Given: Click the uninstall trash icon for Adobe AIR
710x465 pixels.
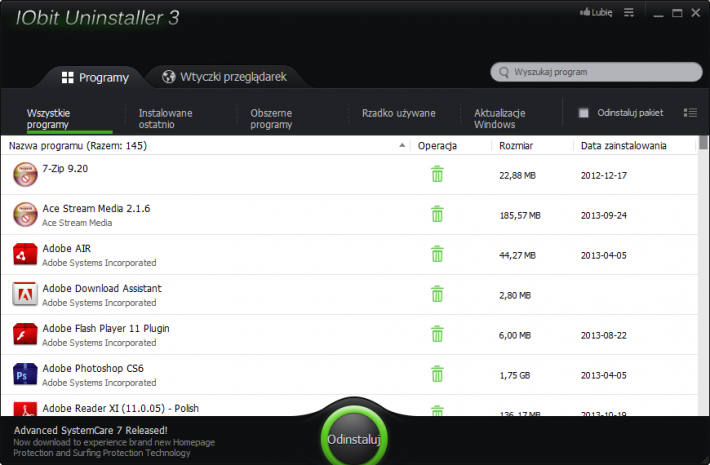Looking at the screenshot, I should click(x=437, y=254).
